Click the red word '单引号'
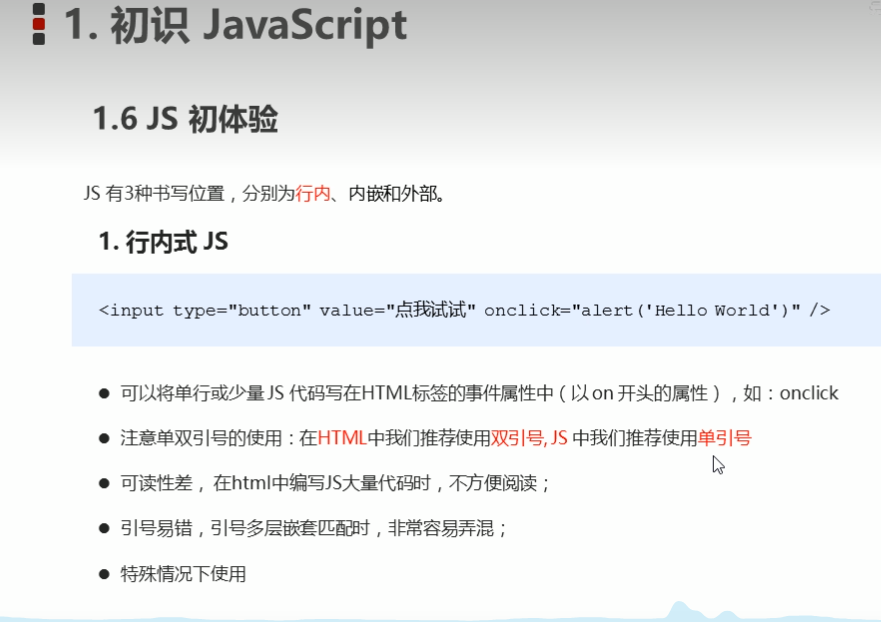Image resolution: width=881 pixels, height=622 pixels. 724,438
